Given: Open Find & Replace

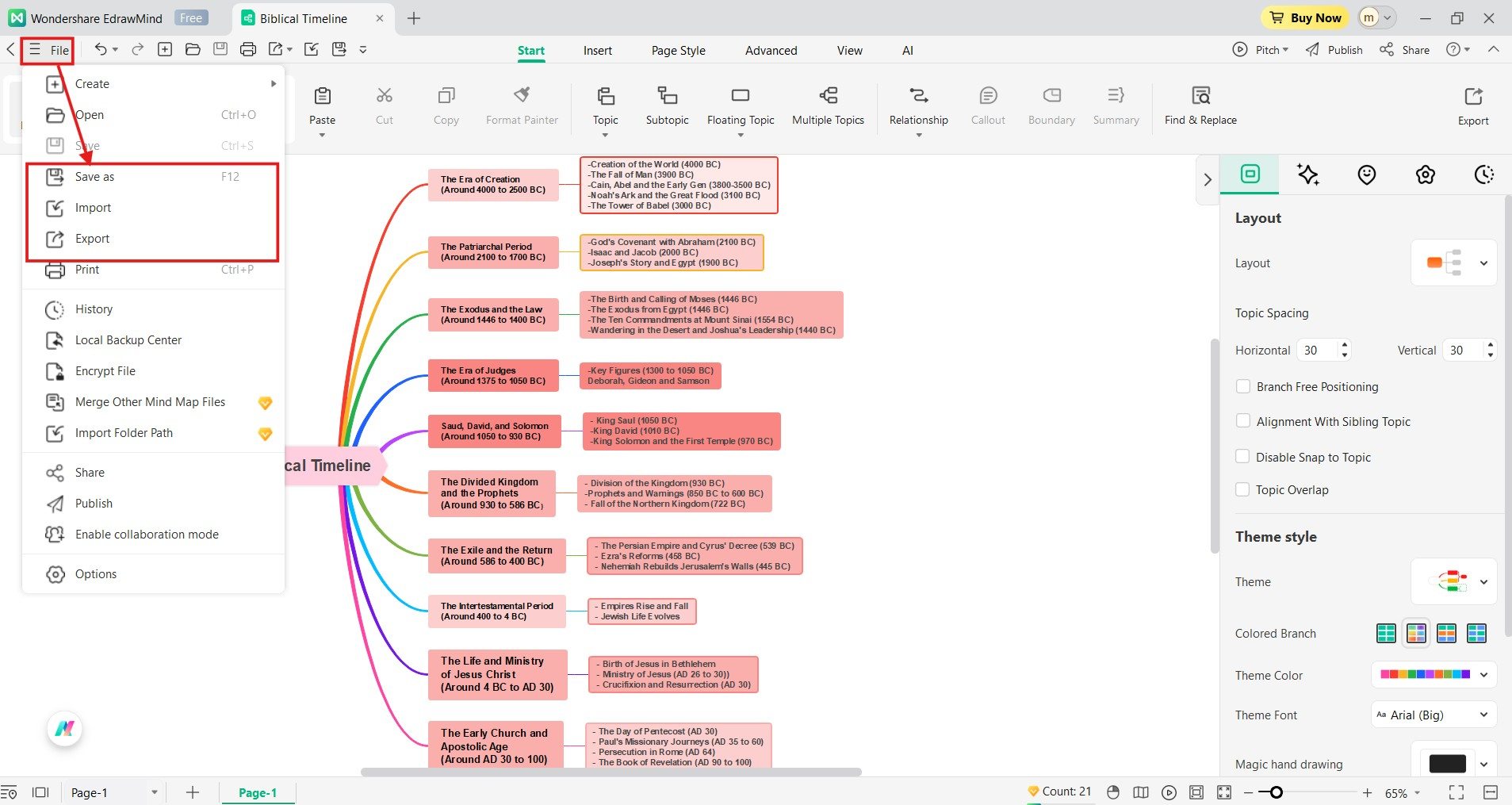Looking at the screenshot, I should [1200, 105].
